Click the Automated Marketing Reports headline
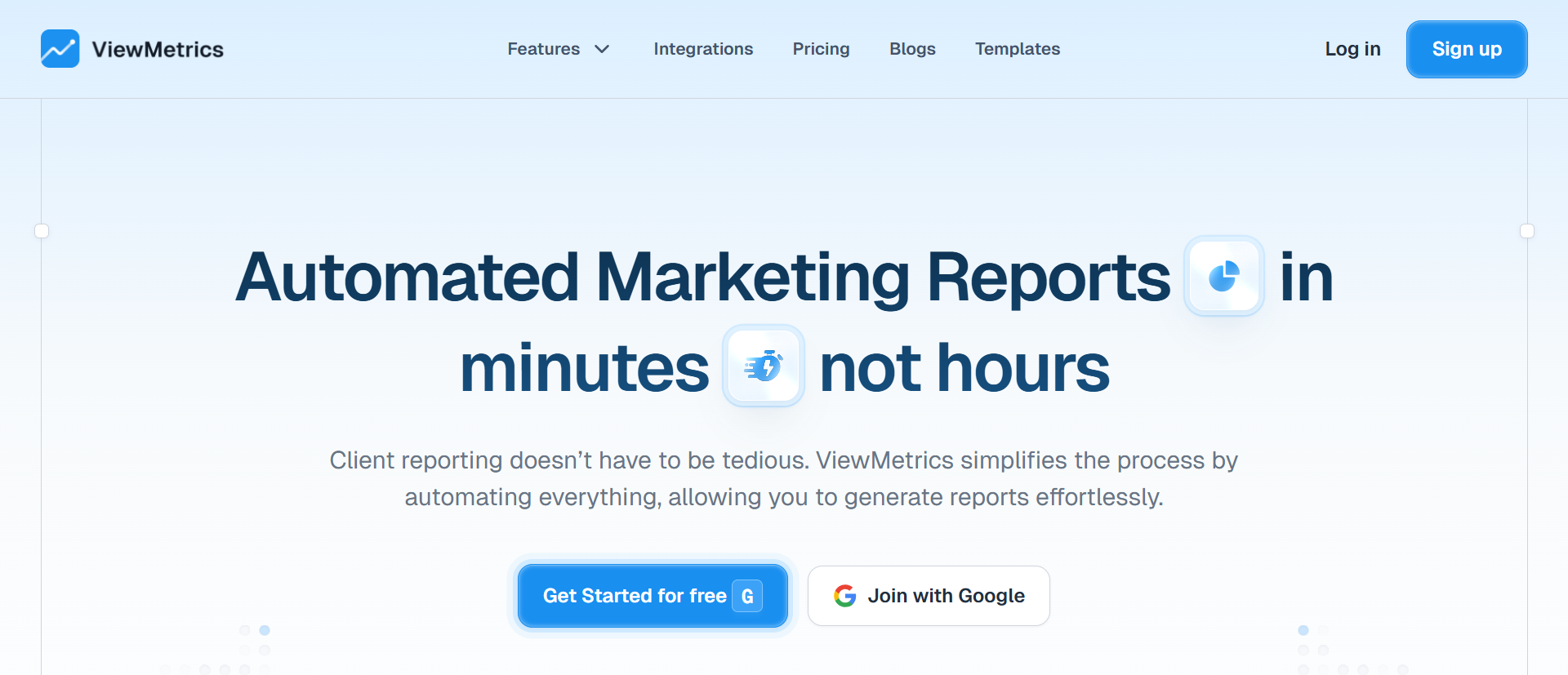Image resolution: width=1568 pixels, height=675 pixels. pyautogui.click(x=702, y=278)
